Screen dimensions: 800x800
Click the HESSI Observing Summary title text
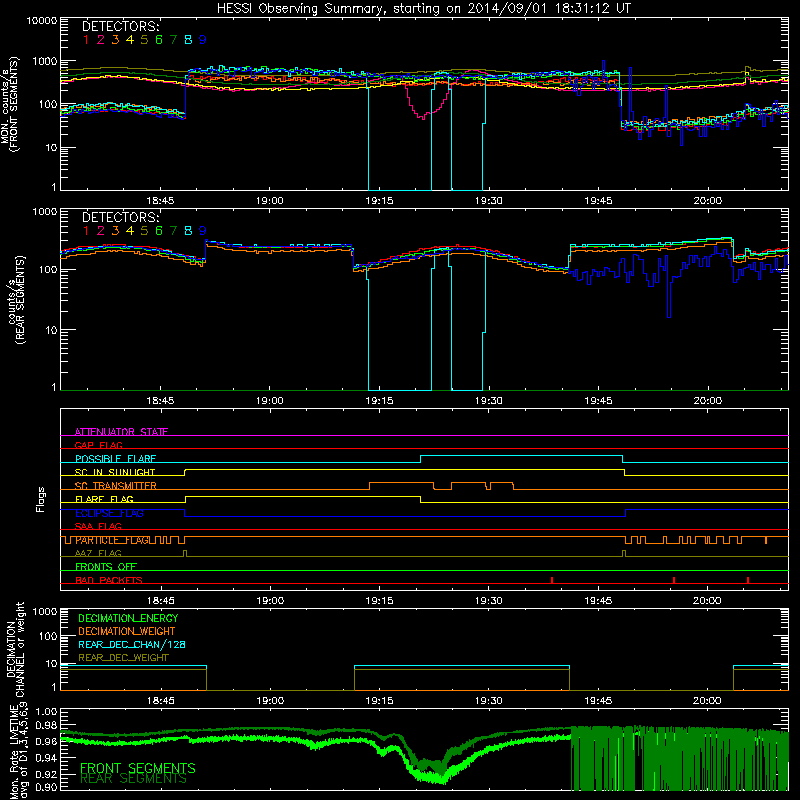click(x=424, y=8)
